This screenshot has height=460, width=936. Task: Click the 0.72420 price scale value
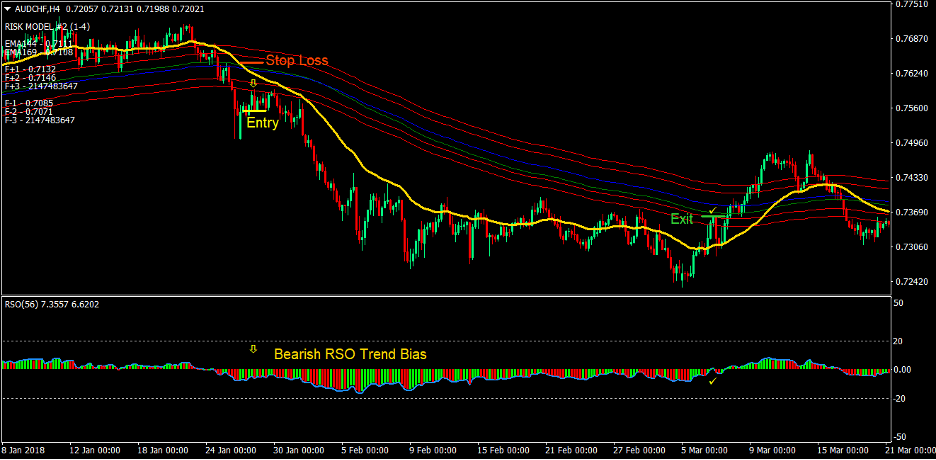[912, 281]
